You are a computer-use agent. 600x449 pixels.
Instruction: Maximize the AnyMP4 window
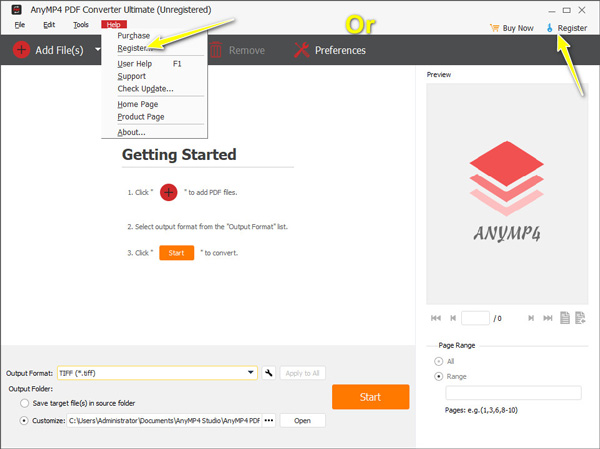[x=567, y=10]
